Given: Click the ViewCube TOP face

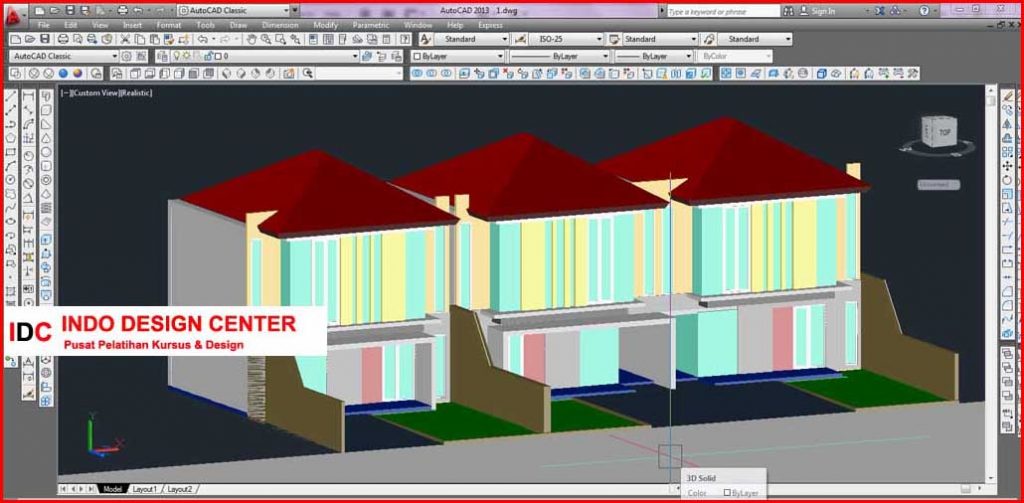Looking at the screenshot, I should 944,132.
